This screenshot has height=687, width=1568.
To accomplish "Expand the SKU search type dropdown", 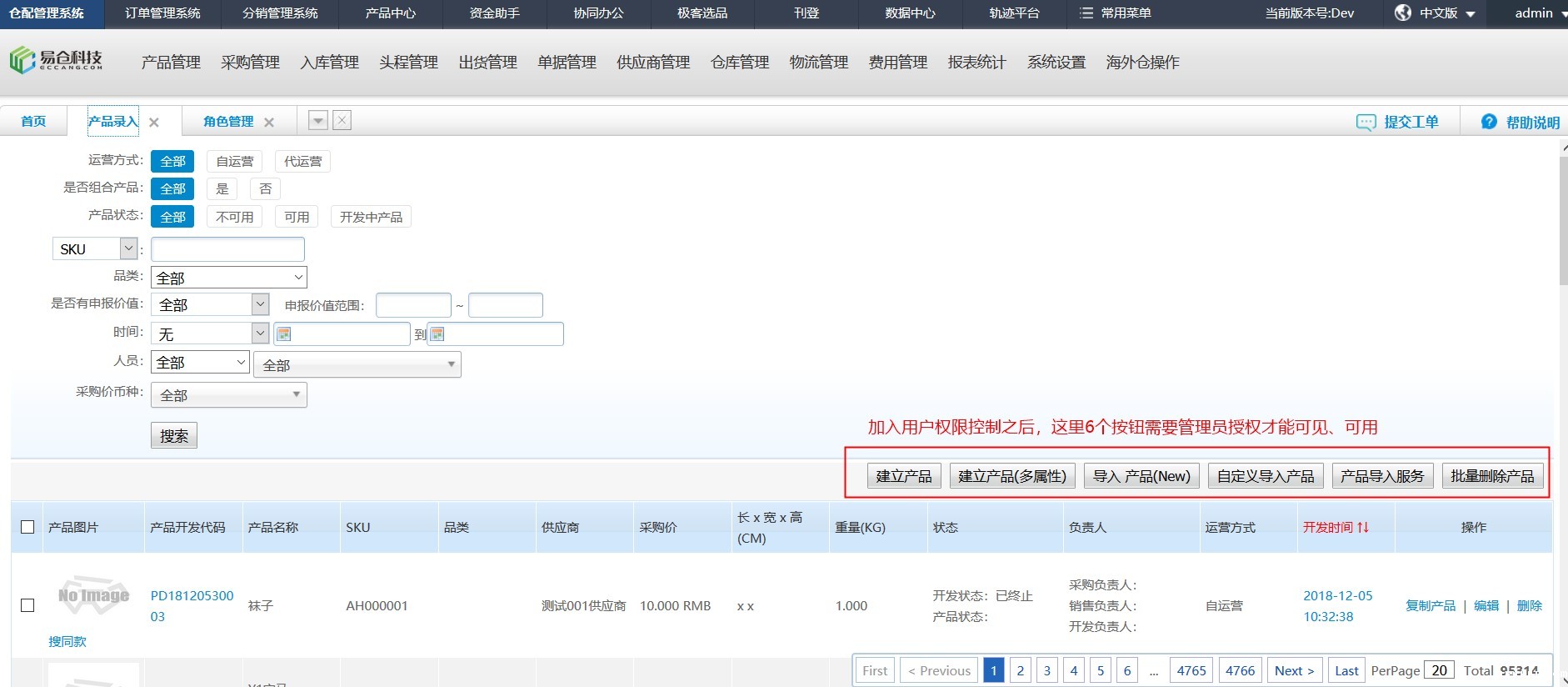I will click(x=128, y=248).
